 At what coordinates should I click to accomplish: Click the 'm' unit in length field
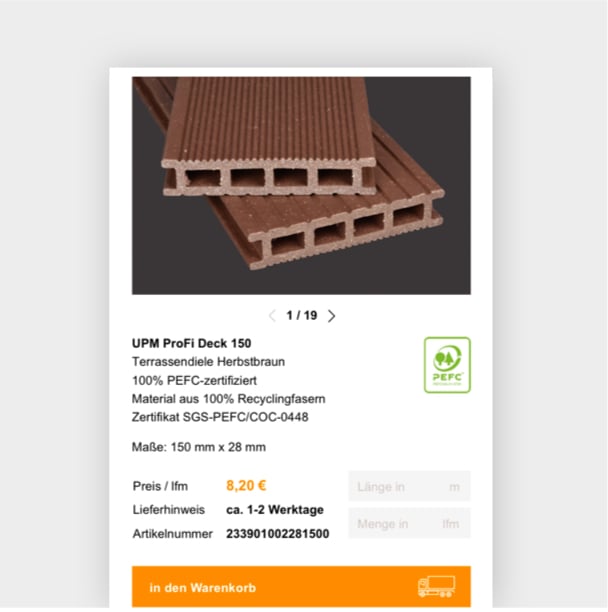click(x=454, y=487)
